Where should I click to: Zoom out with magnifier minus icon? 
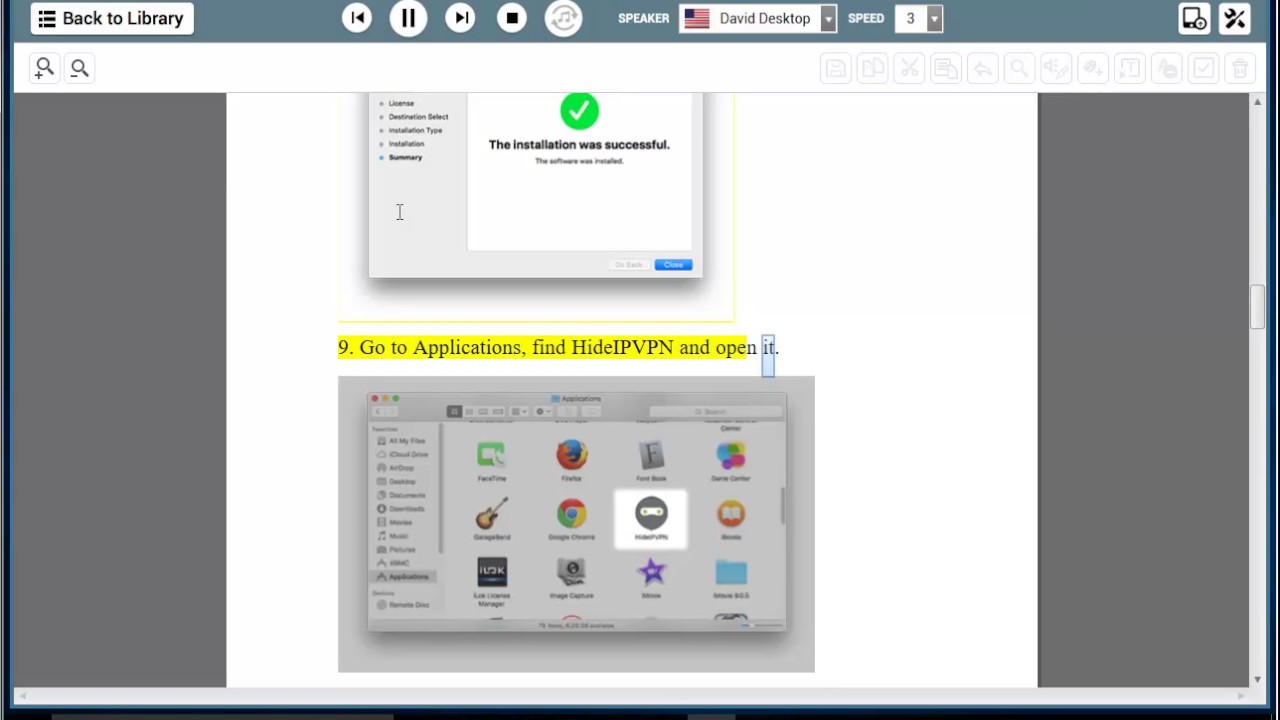pos(80,68)
